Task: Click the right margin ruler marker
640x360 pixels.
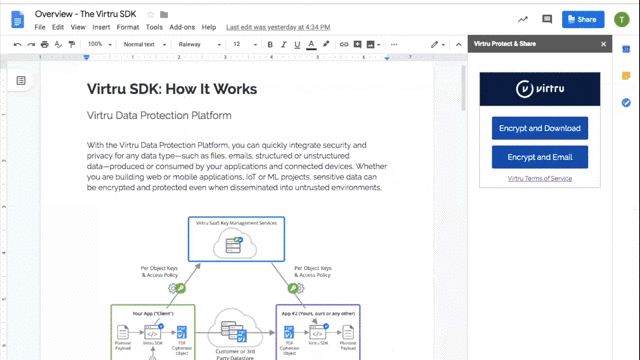Action: pos(387,58)
